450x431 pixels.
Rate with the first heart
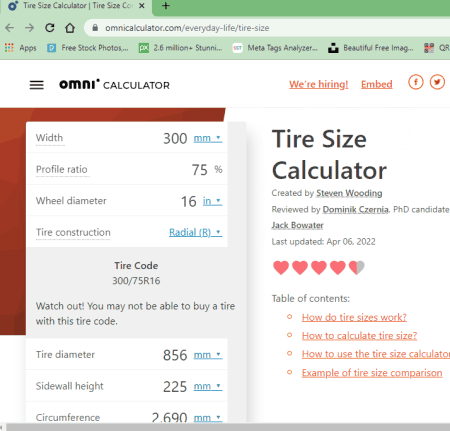click(281, 268)
